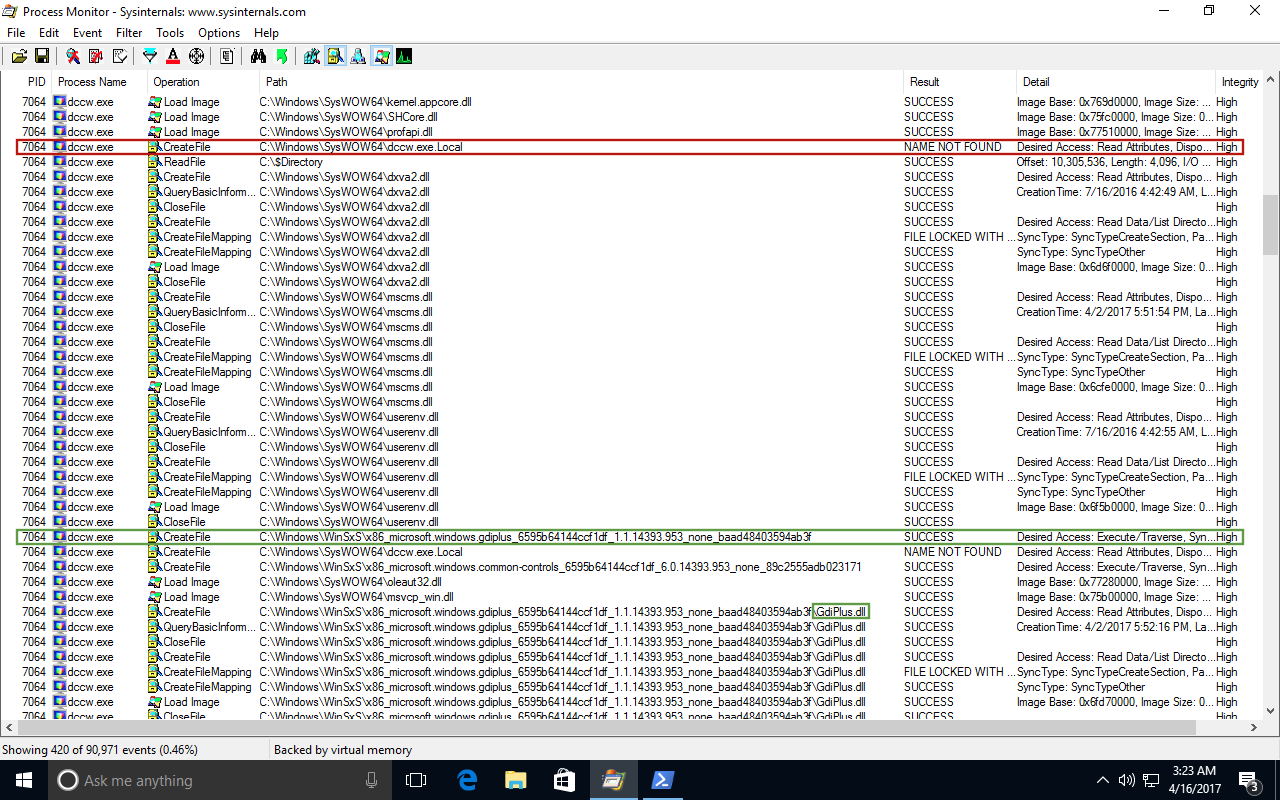Viewport: 1280px width, 800px height.
Task: Open the Help menu
Action: coord(267,33)
